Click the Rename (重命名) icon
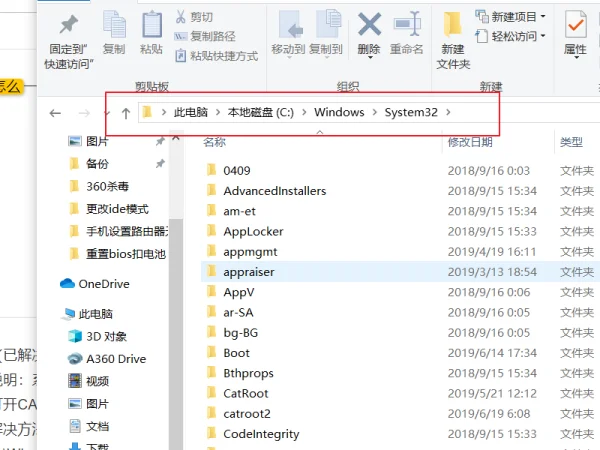 coord(407,24)
